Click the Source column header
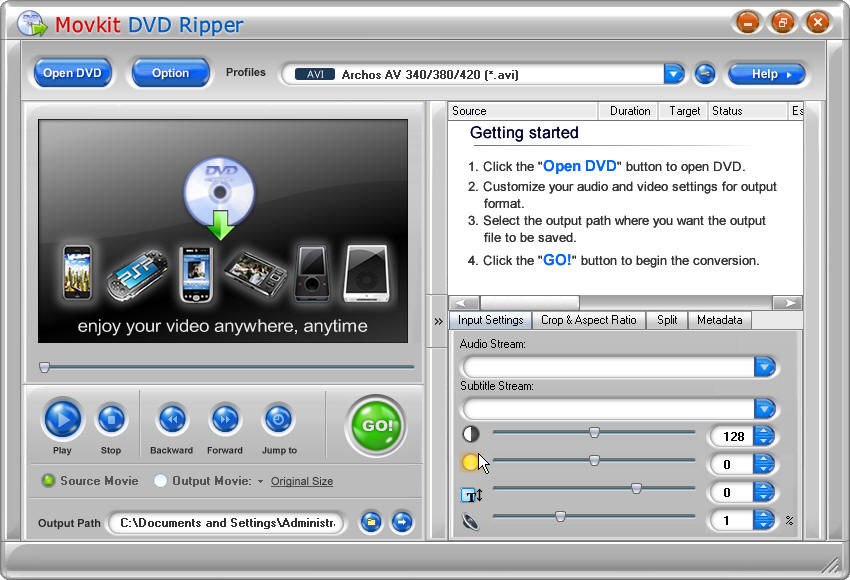The image size is (850, 580). pyautogui.click(x=523, y=111)
